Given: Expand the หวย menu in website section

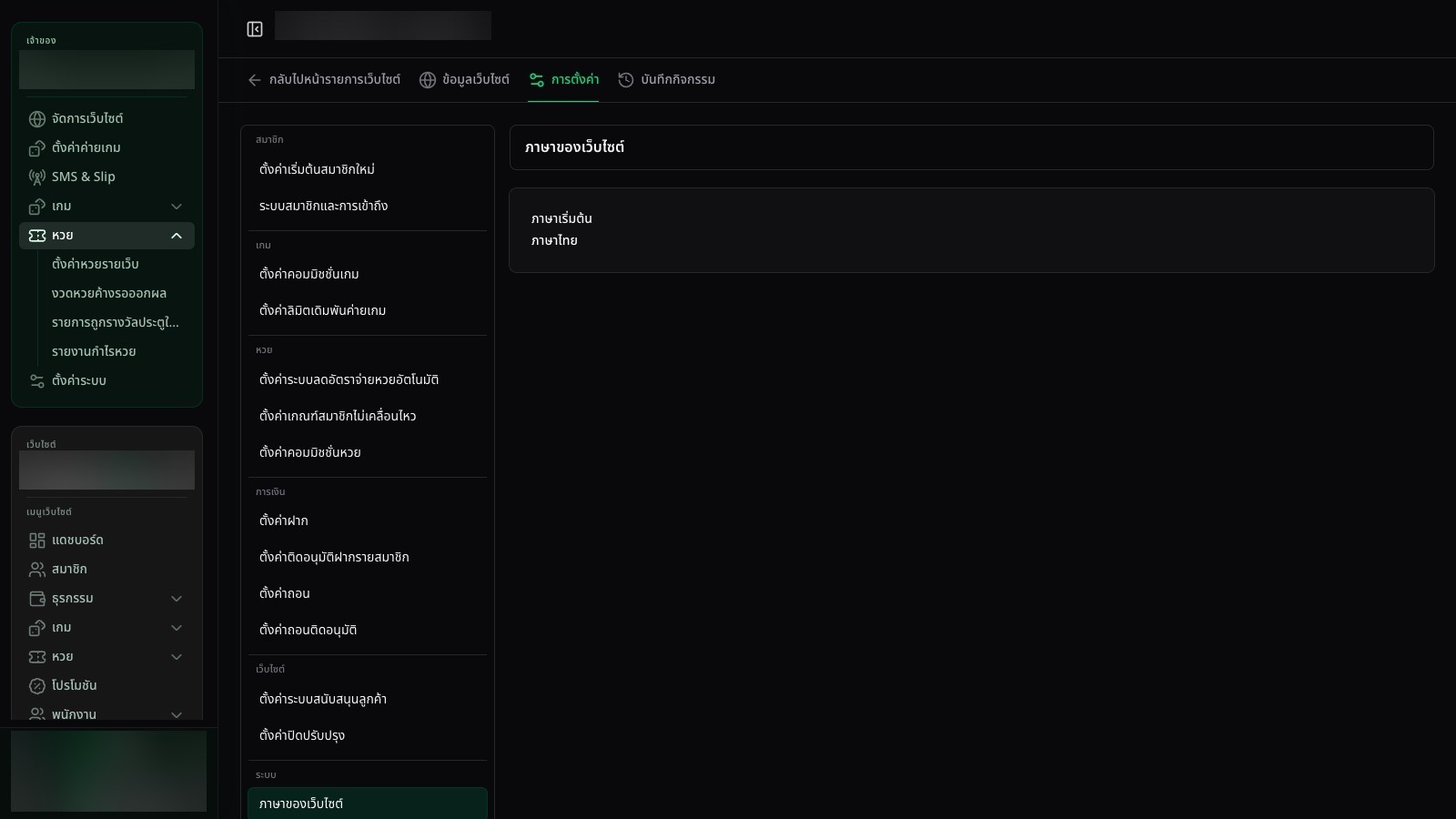Looking at the screenshot, I should click(177, 657).
